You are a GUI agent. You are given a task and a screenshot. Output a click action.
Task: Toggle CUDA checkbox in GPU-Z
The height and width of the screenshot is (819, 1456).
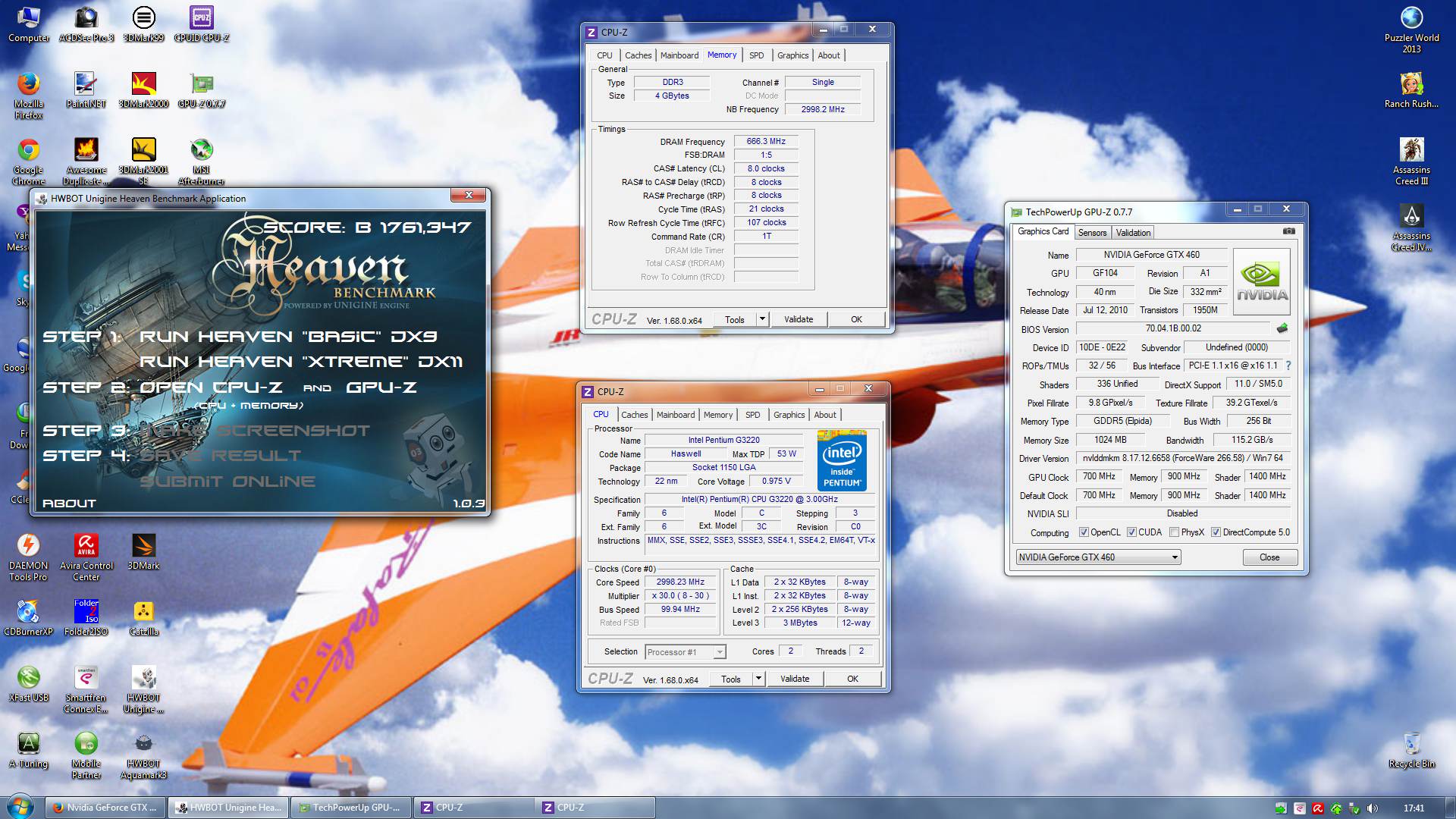(1131, 532)
